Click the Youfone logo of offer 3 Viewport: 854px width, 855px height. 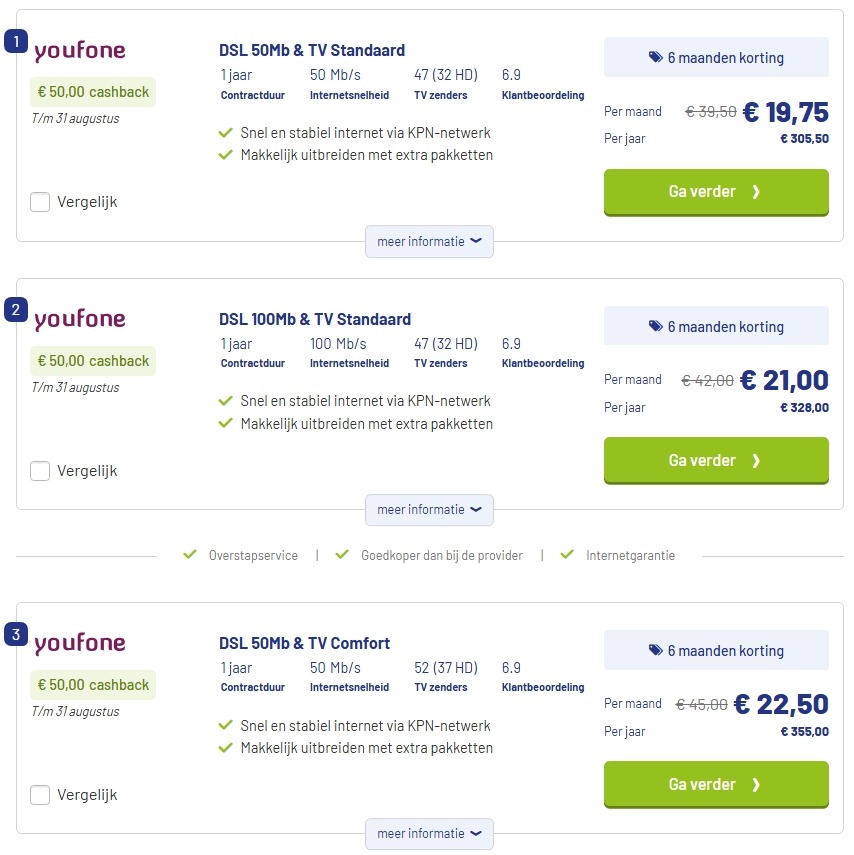(80, 643)
